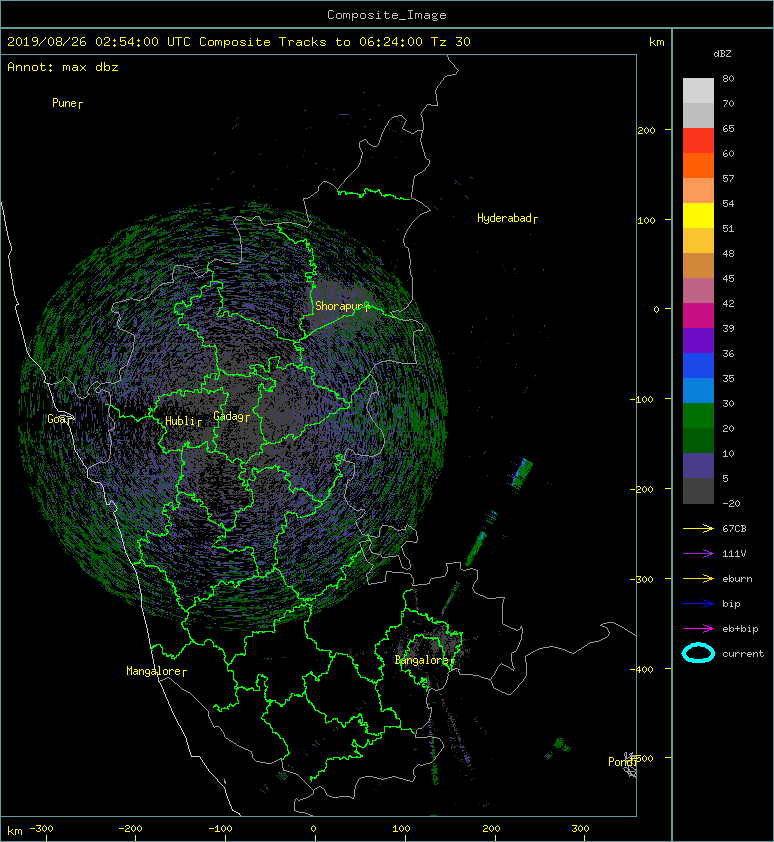Click the '-500' tick on vertical axis
The image size is (774, 842).
point(641,758)
